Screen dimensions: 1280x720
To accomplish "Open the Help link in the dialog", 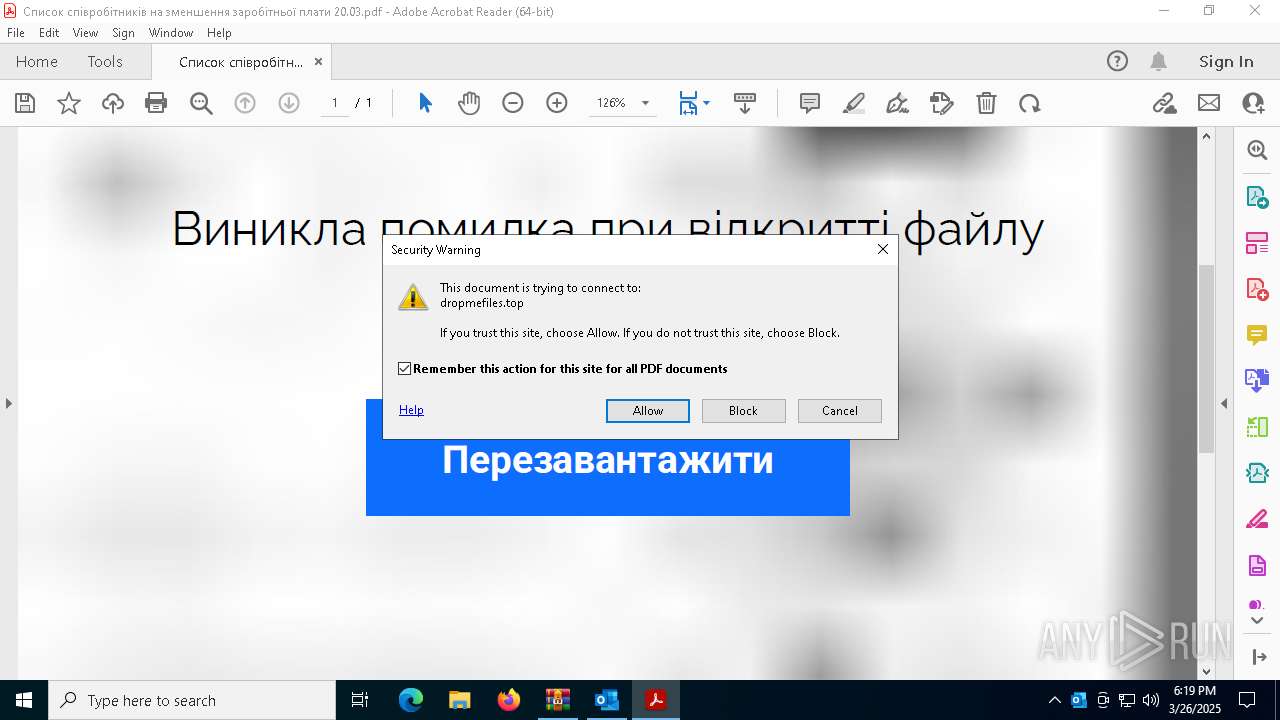I will tap(411, 410).
